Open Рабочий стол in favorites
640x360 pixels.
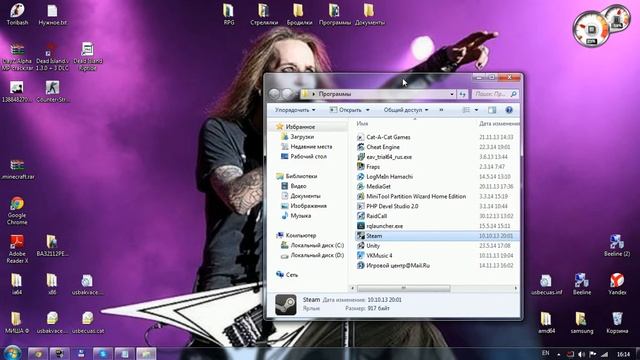point(308,156)
